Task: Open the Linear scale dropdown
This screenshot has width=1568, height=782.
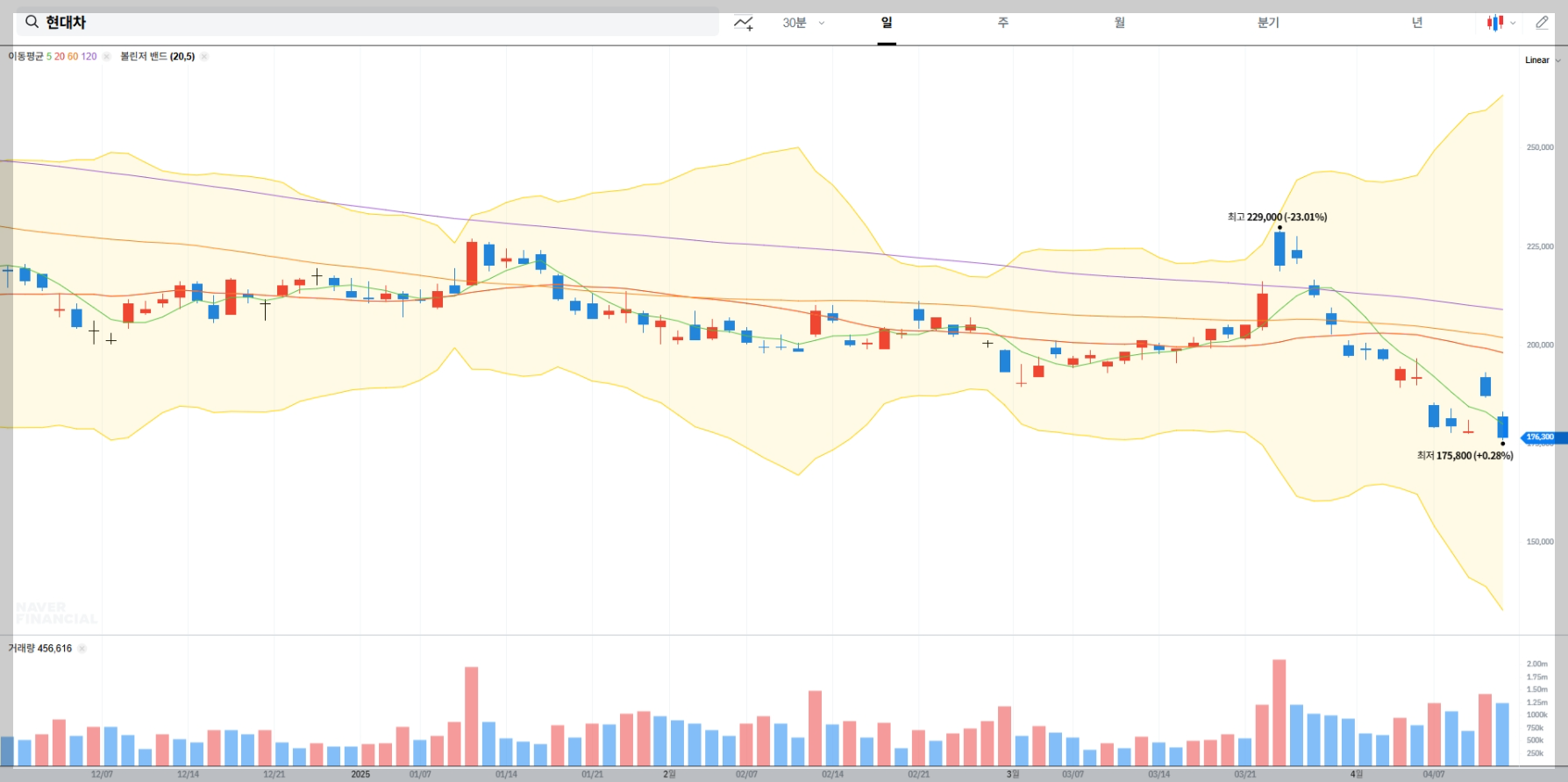Action: pos(1543,60)
